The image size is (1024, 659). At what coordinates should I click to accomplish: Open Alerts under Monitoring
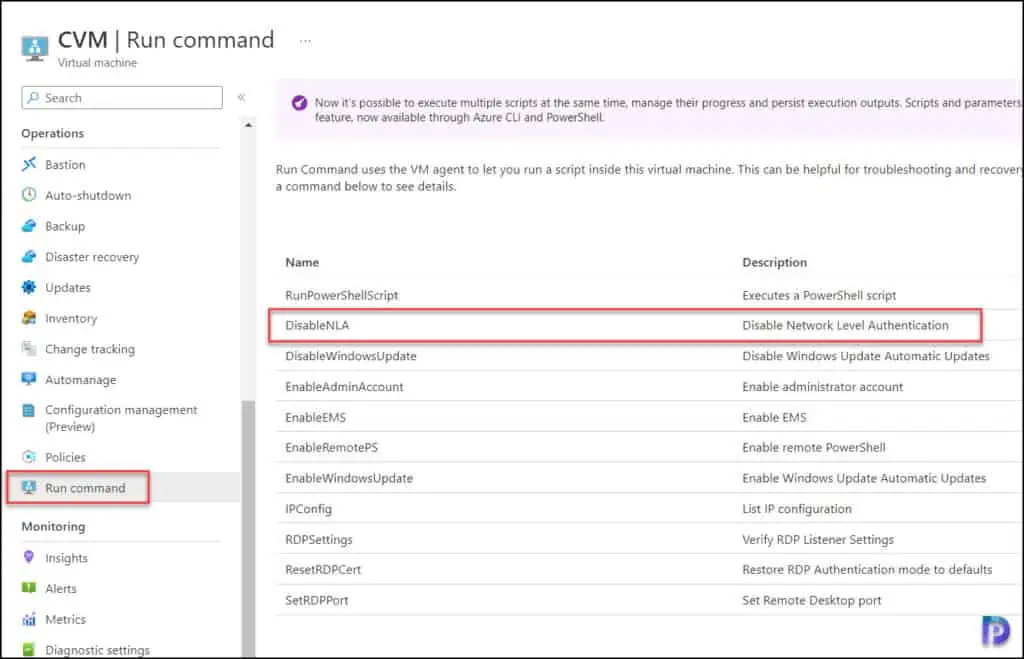pyautogui.click(x=61, y=588)
